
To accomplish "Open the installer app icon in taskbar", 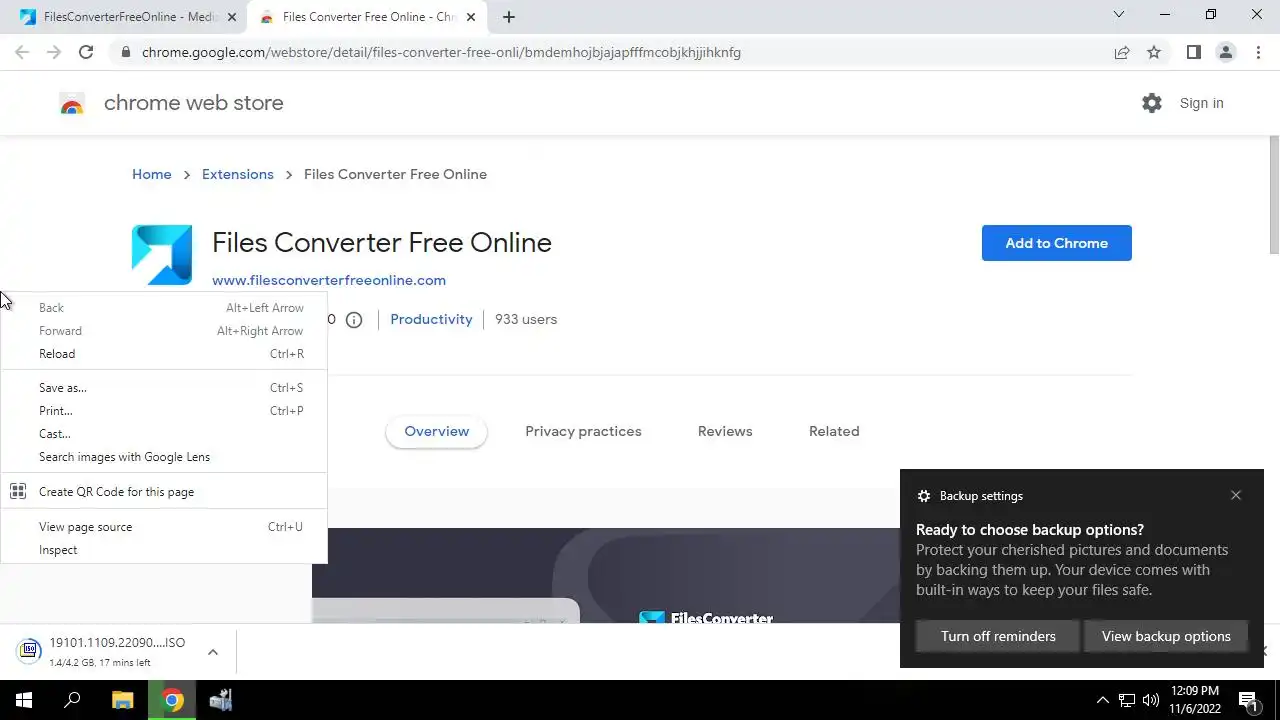I will (221, 700).
